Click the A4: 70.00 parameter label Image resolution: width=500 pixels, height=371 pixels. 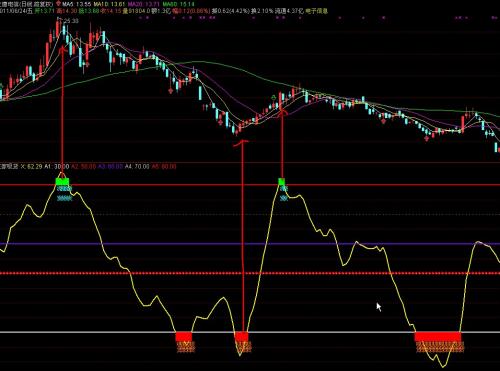pos(137,166)
